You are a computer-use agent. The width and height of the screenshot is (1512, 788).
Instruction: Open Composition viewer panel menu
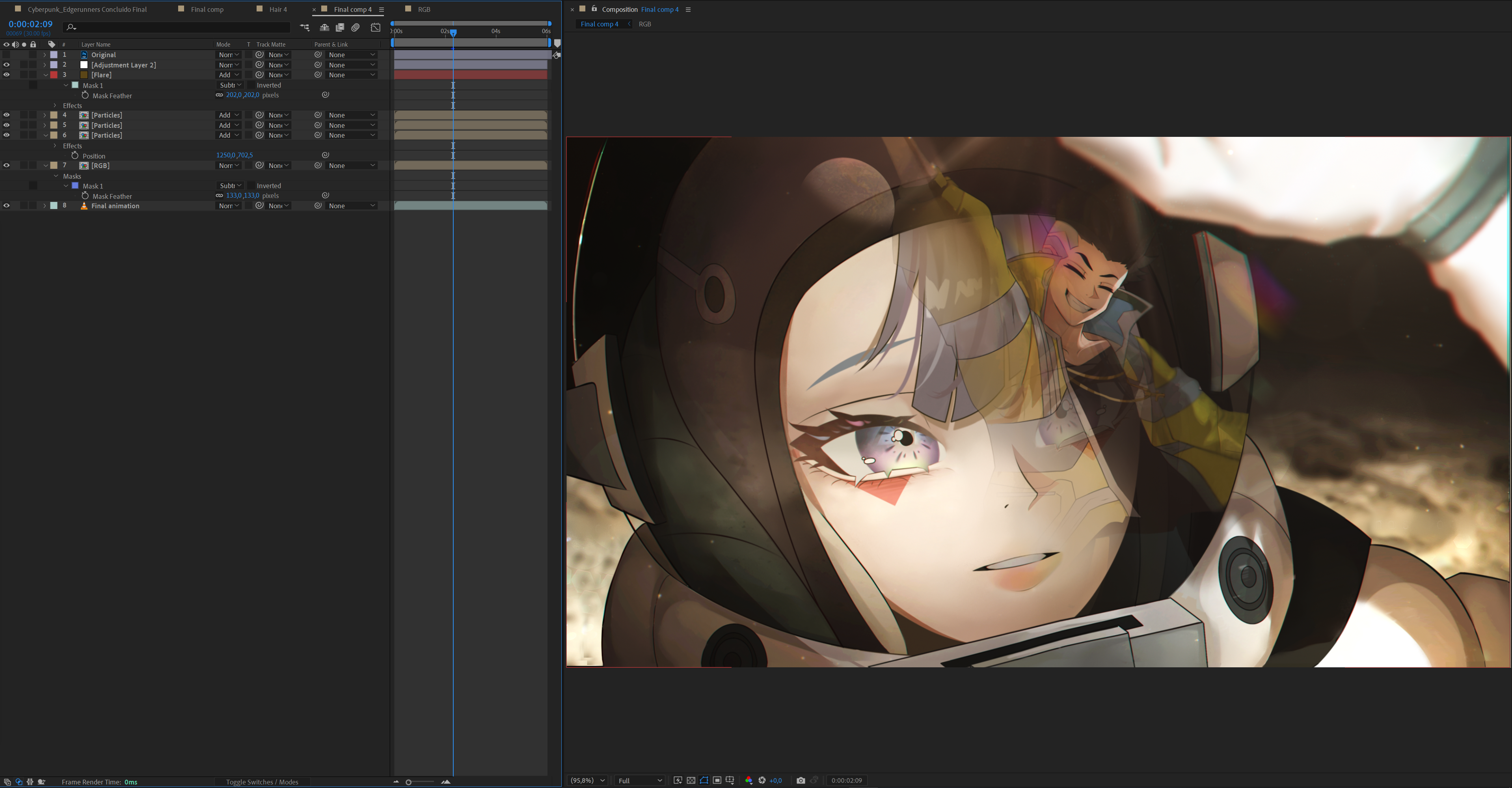tap(688, 9)
